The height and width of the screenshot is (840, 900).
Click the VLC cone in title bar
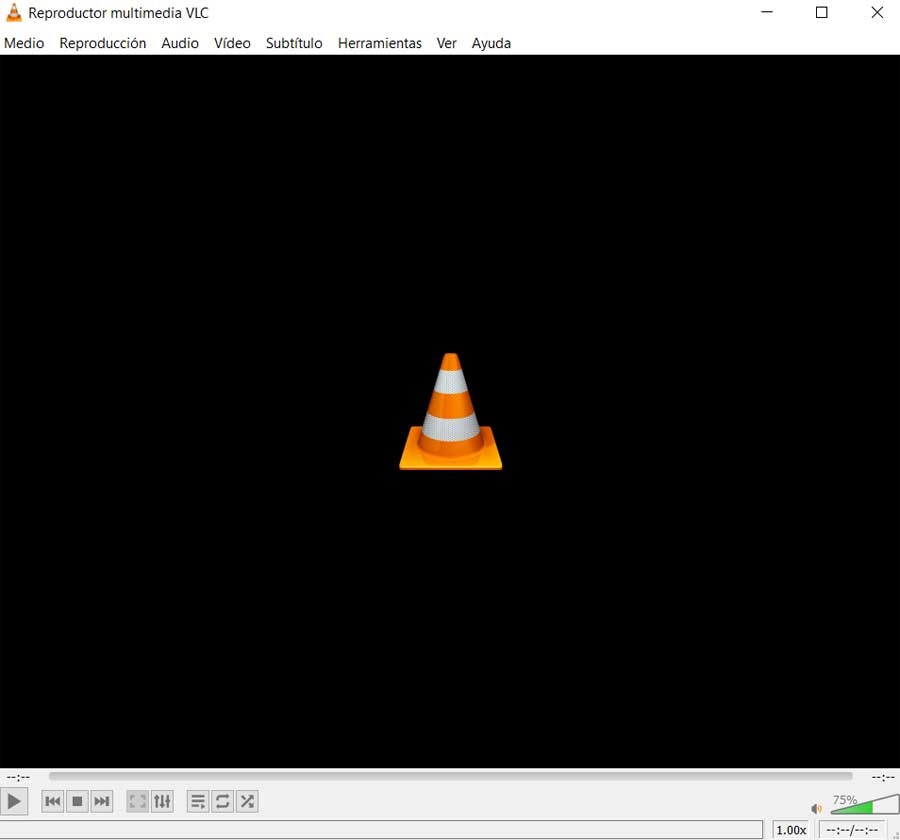click(x=13, y=12)
